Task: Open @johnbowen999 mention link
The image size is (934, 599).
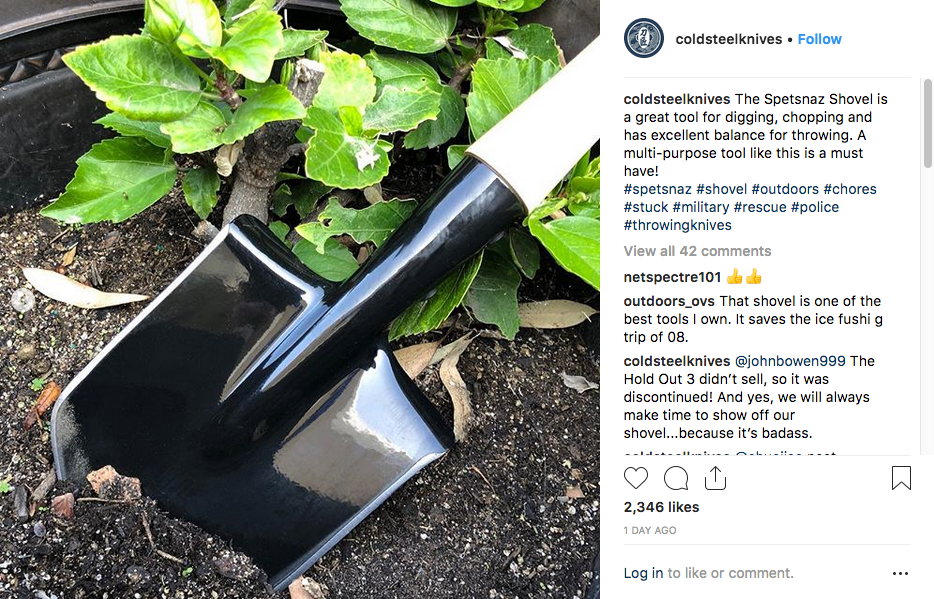Action: (790, 361)
